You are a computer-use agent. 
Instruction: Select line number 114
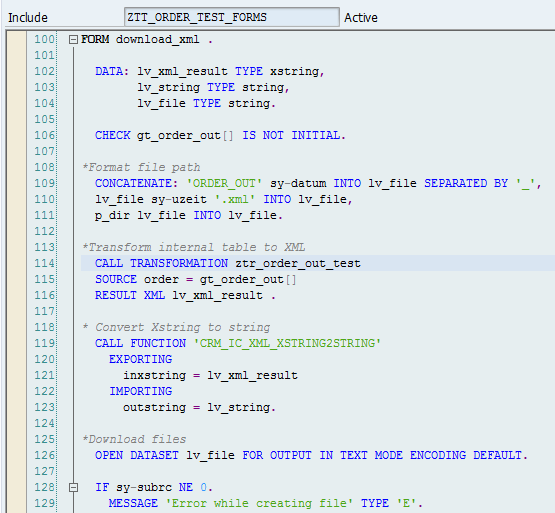point(44,263)
